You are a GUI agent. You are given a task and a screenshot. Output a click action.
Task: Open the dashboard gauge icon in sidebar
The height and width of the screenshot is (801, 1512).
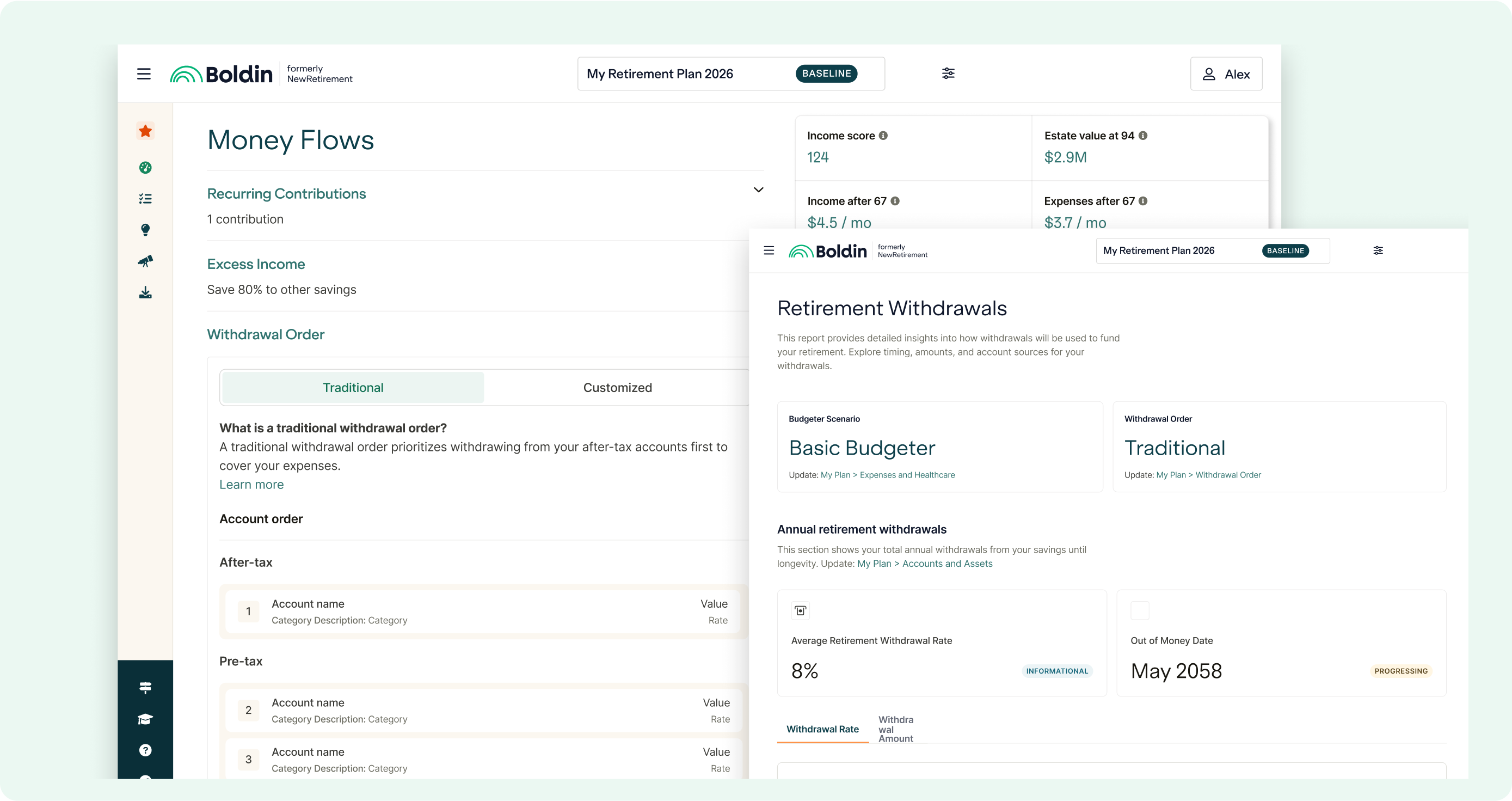point(145,168)
